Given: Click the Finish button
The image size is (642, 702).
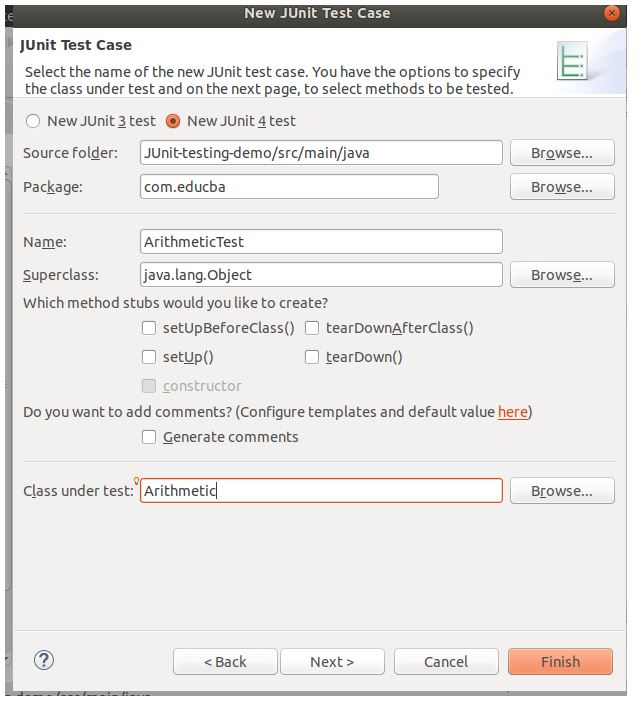Looking at the screenshot, I should click(x=560, y=662).
